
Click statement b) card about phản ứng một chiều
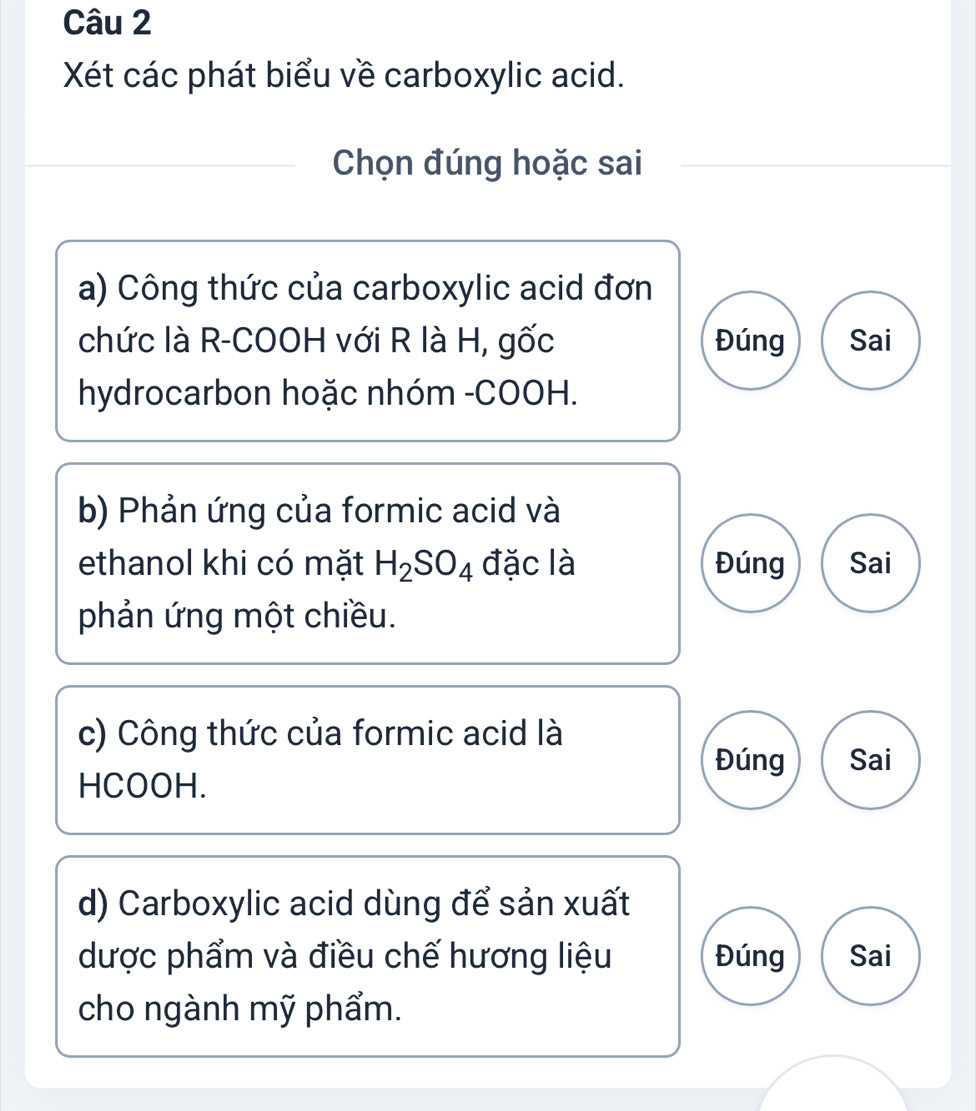click(367, 563)
